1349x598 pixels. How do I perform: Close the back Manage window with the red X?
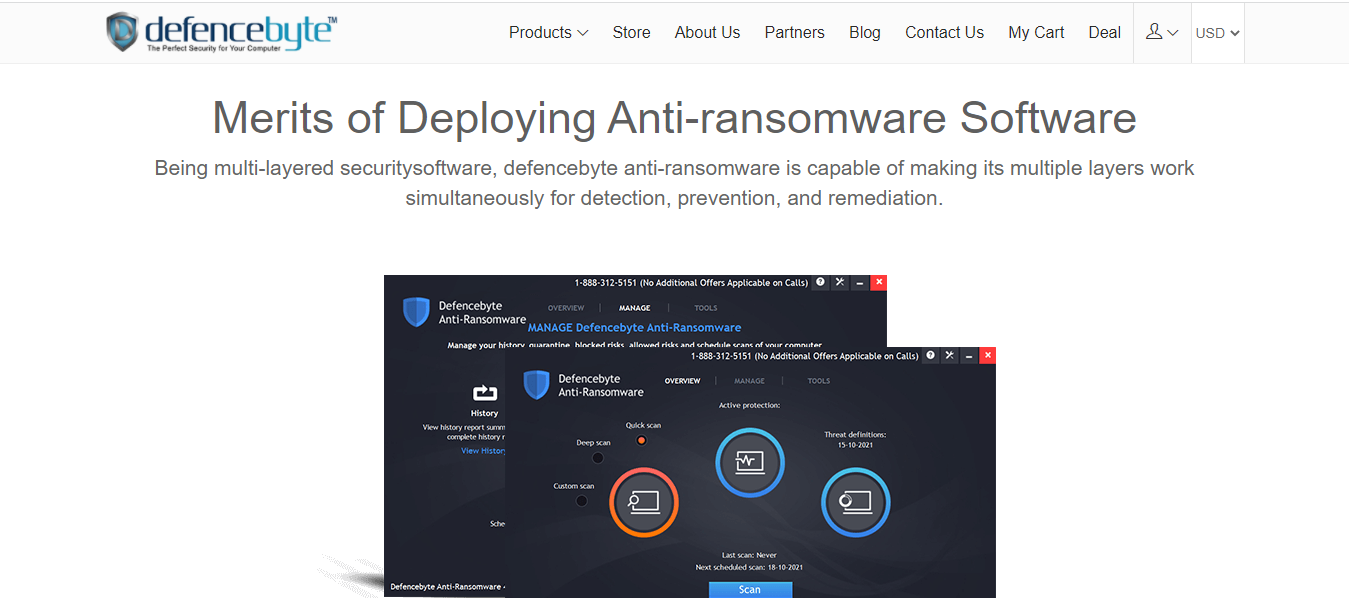click(879, 283)
